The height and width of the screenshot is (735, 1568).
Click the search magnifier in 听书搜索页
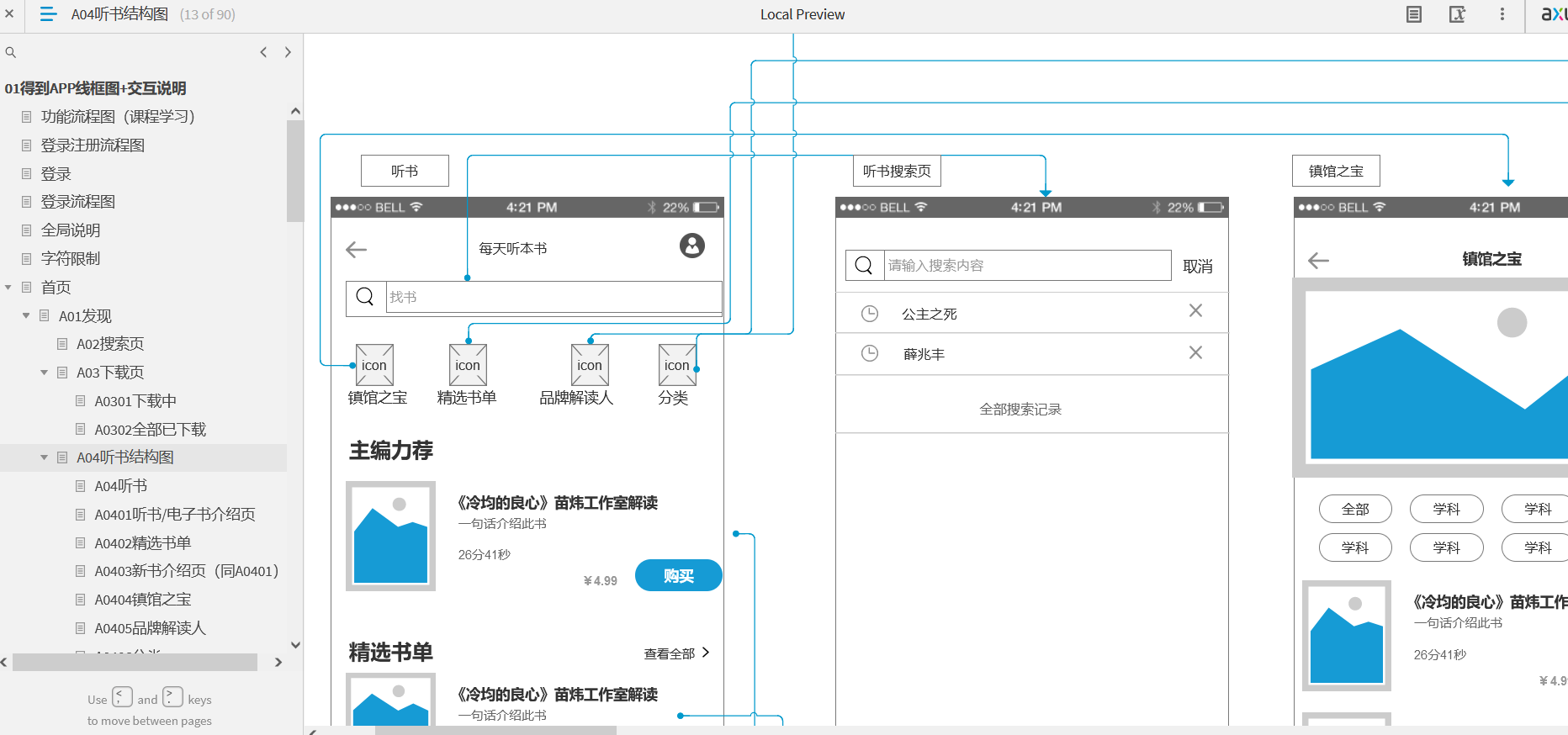(864, 266)
